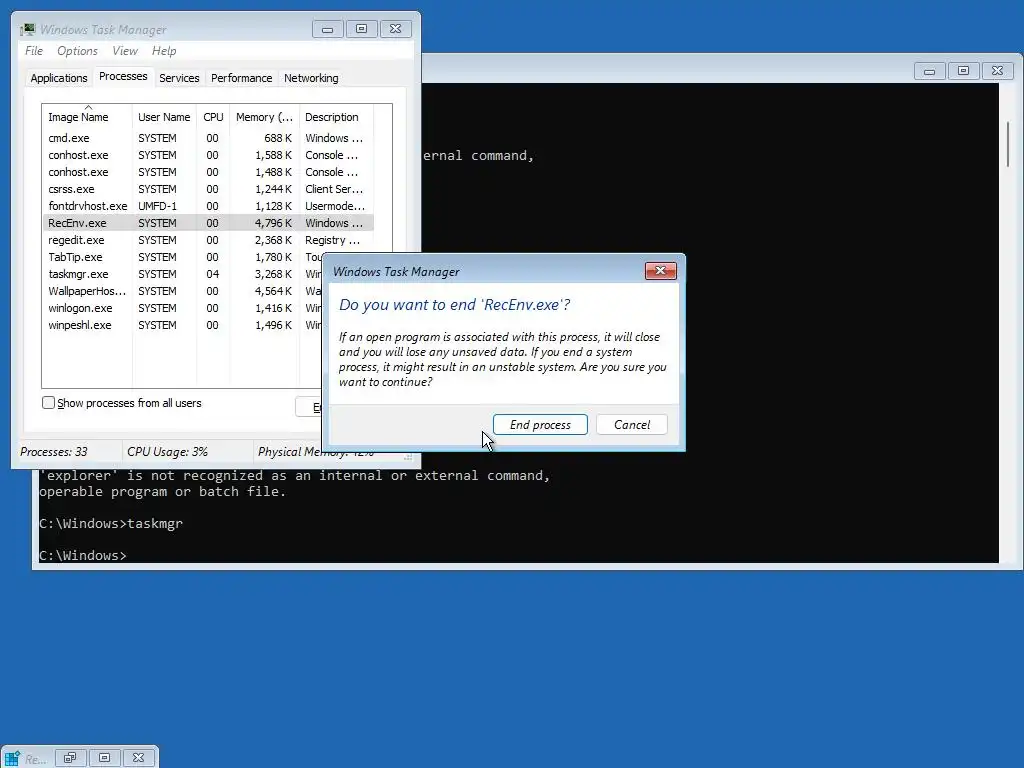The height and width of the screenshot is (768, 1024).
Task: Cancel ending RecEnv.exe
Action: point(632,424)
